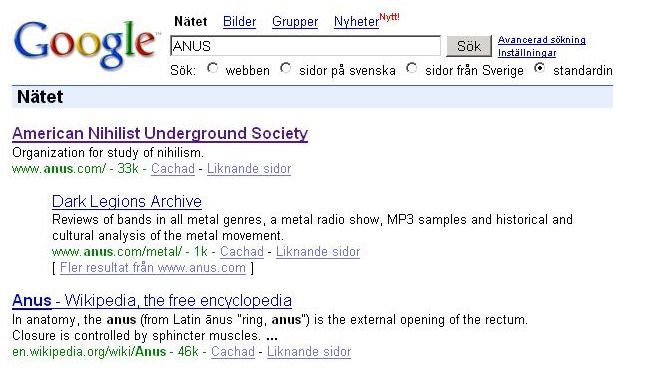Click Fler resultat från www.anus.com
Viewport: 647px width, 381px height.
tap(153, 267)
